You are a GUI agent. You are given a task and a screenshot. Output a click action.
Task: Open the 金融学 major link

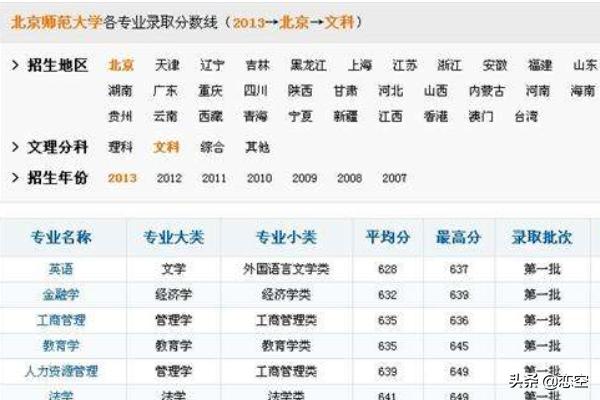(x=61, y=295)
